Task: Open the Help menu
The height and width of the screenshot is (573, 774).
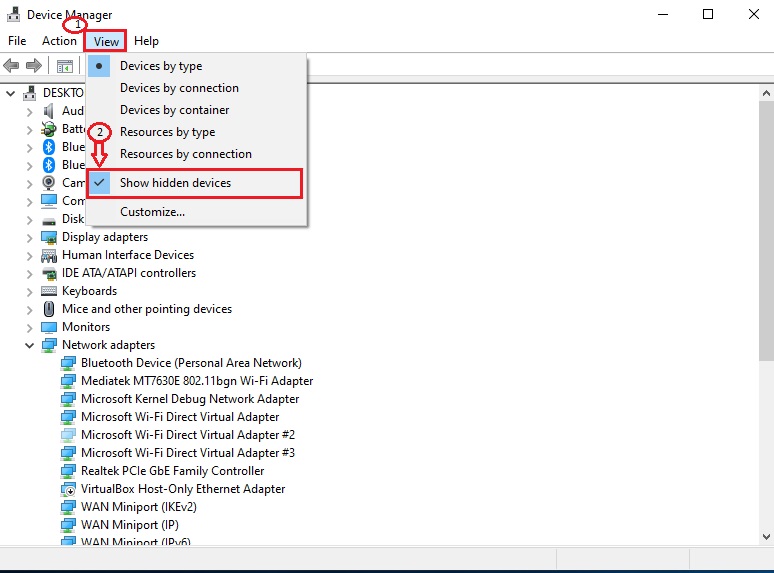Action: [146, 41]
